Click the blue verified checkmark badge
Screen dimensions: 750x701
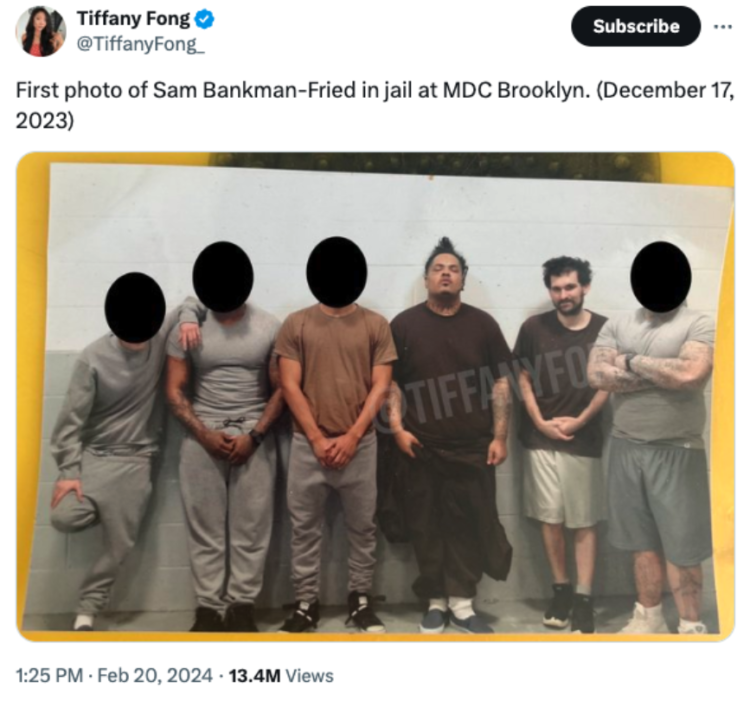pyautogui.click(x=205, y=20)
